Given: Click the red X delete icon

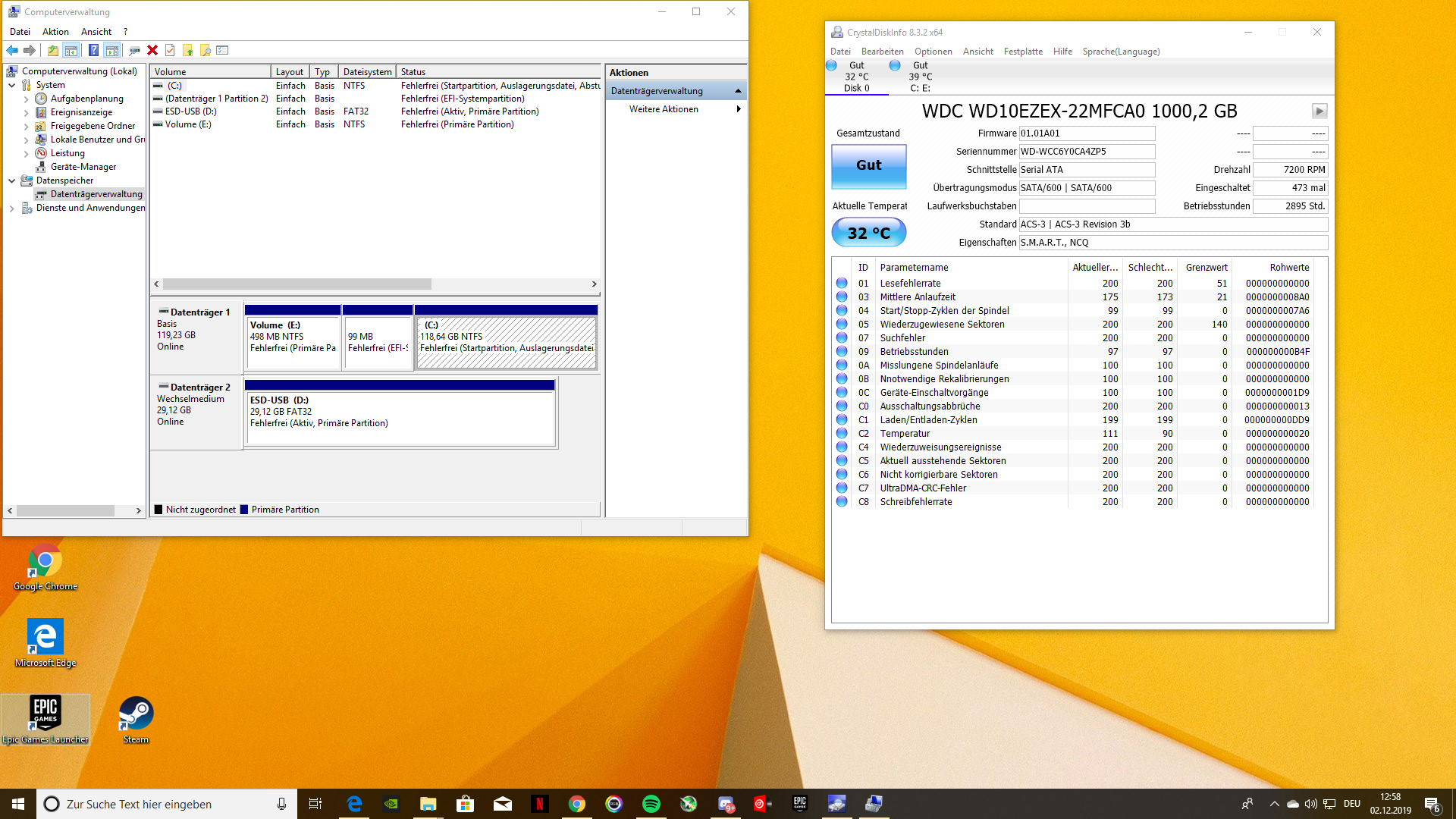Looking at the screenshot, I should [x=152, y=50].
